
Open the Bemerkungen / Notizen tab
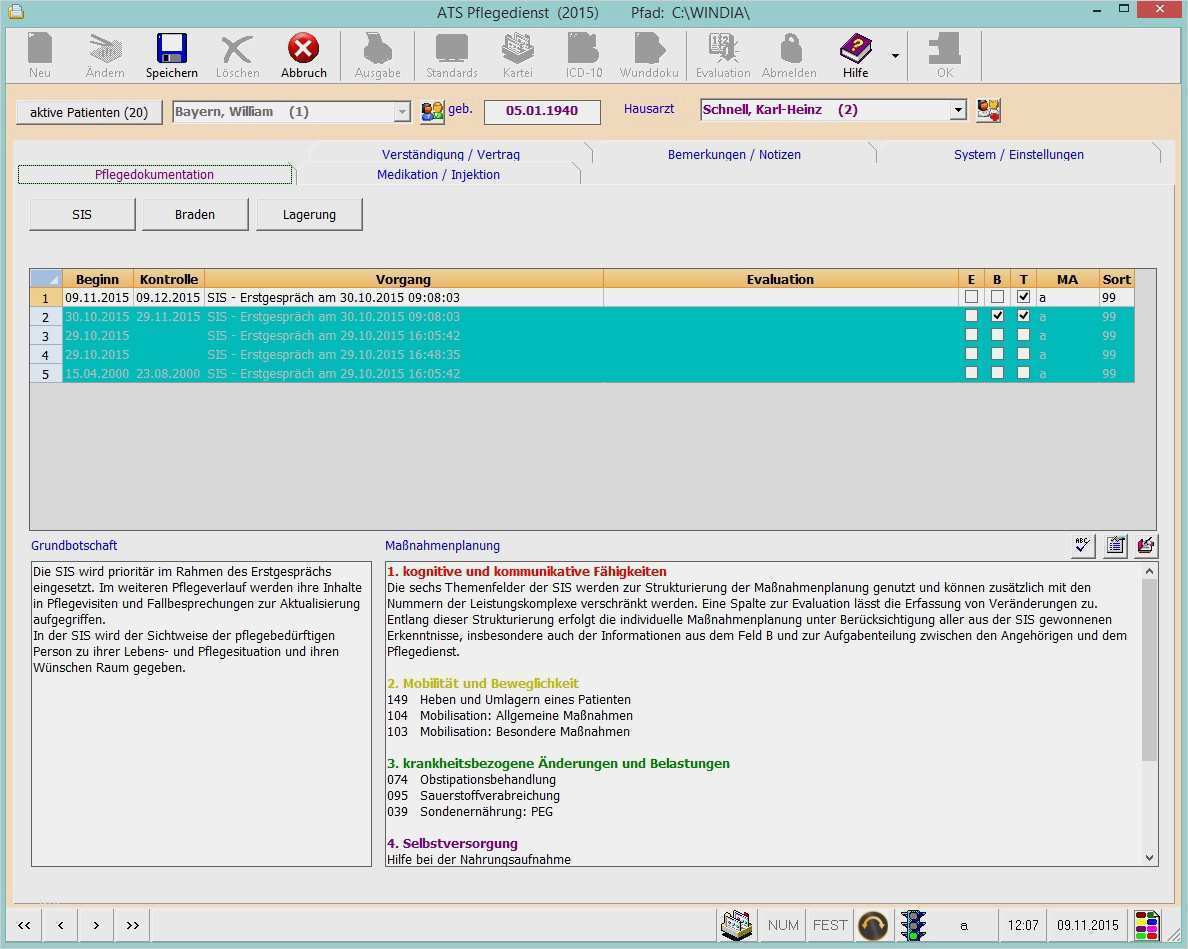734,155
